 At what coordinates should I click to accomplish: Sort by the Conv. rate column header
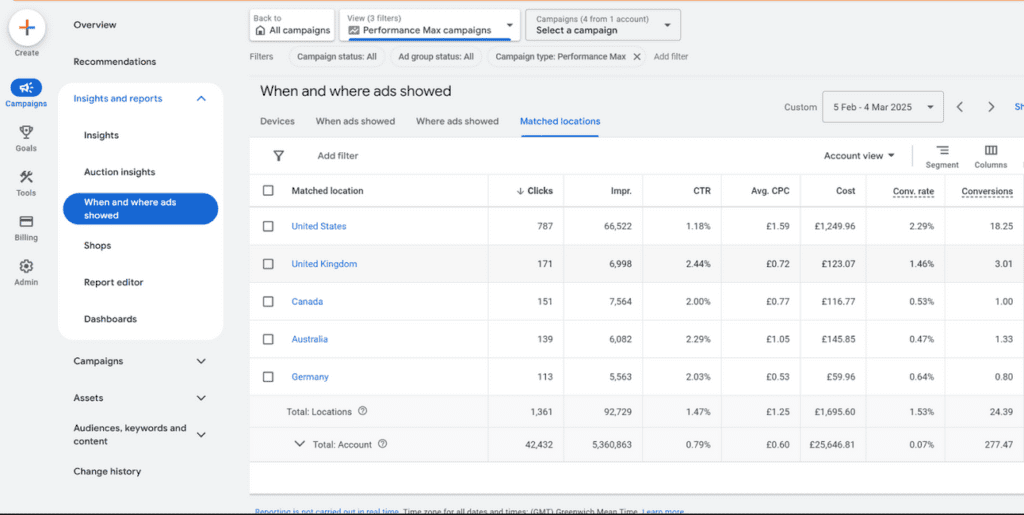tap(913, 191)
